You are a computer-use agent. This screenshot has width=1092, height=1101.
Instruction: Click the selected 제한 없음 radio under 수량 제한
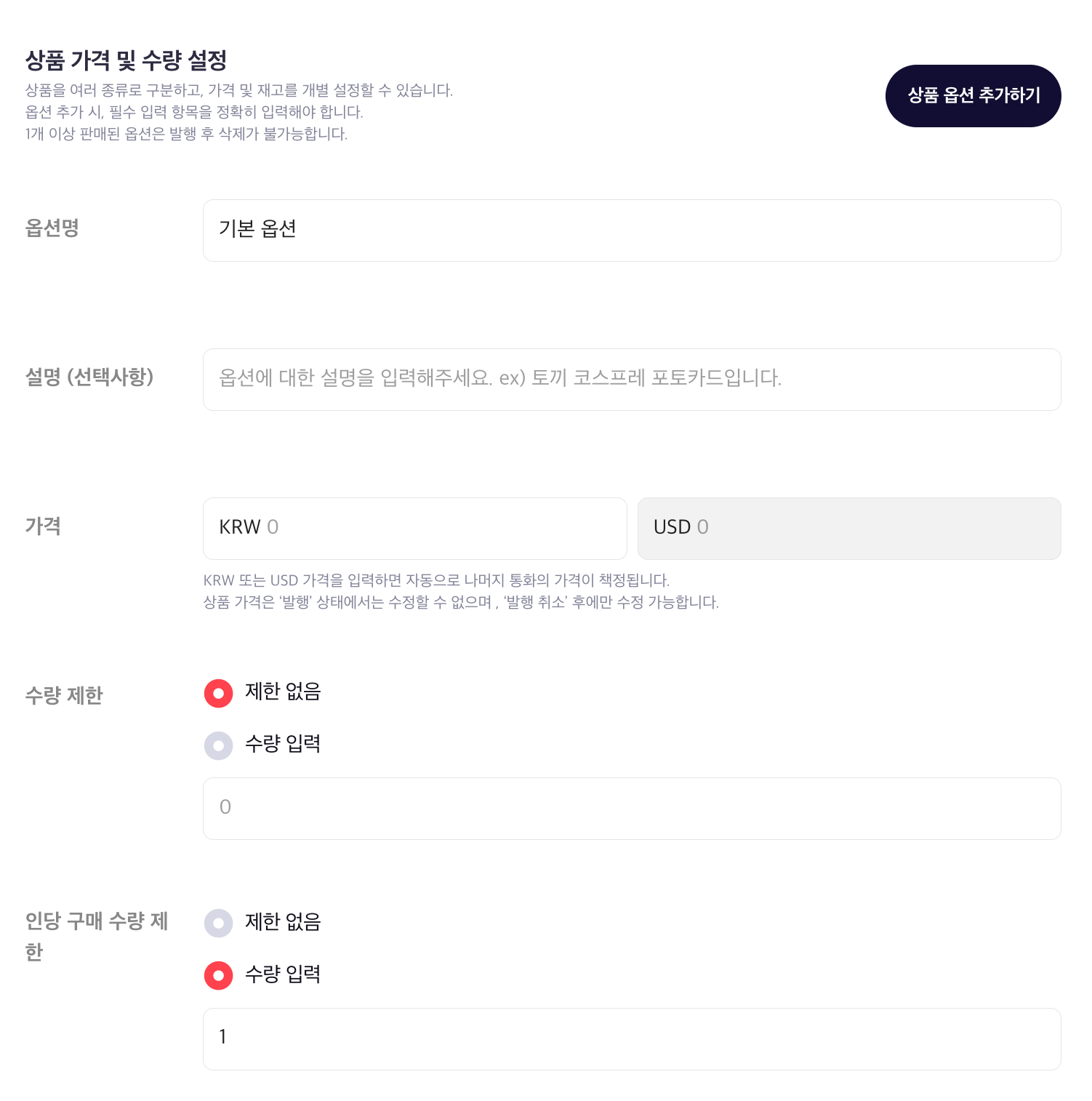click(x=217, y=693)
